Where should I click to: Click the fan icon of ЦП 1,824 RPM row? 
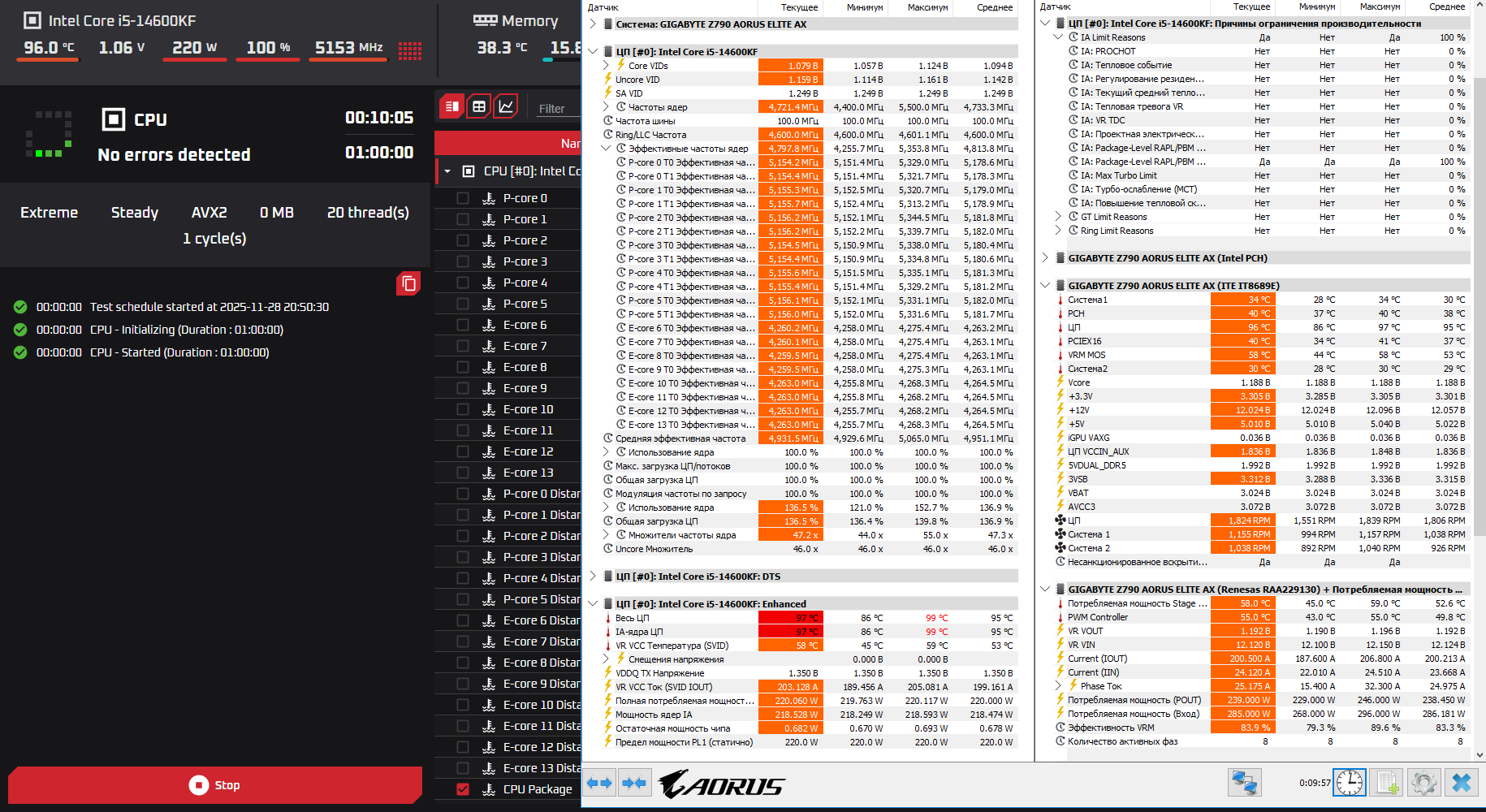click(1060, 520)
